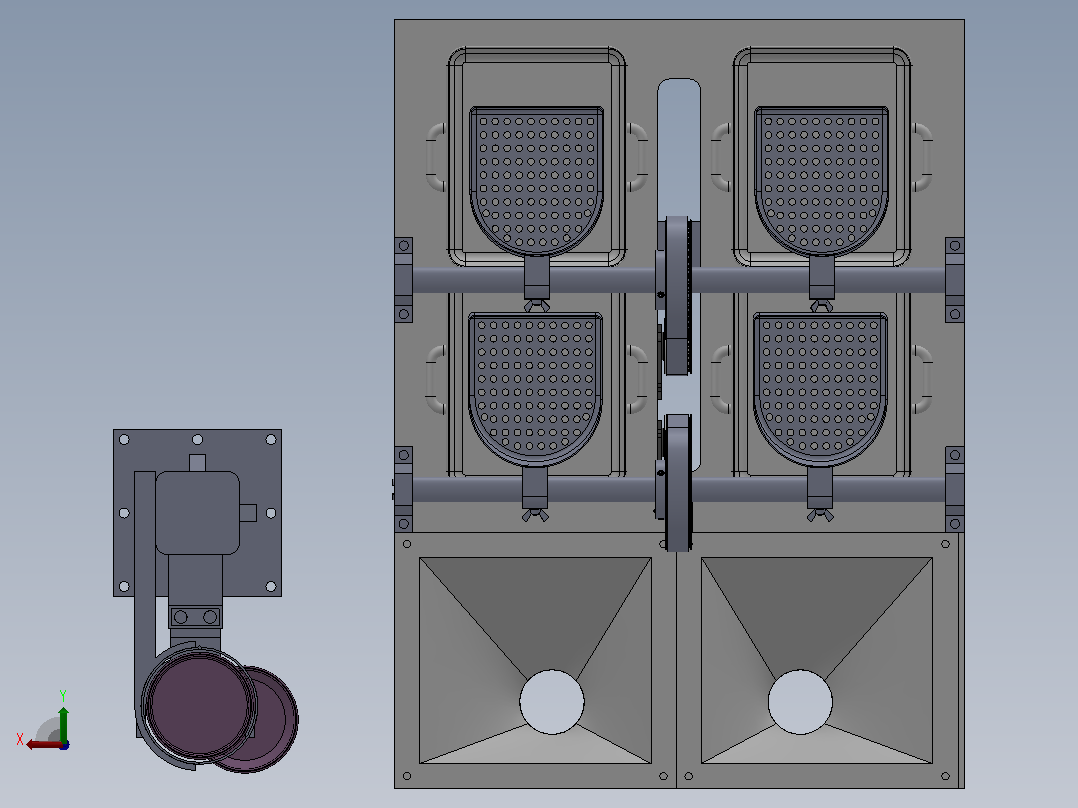Select the bottom-left perforated basket
The image size is (1078, 808).
(535, 389)
